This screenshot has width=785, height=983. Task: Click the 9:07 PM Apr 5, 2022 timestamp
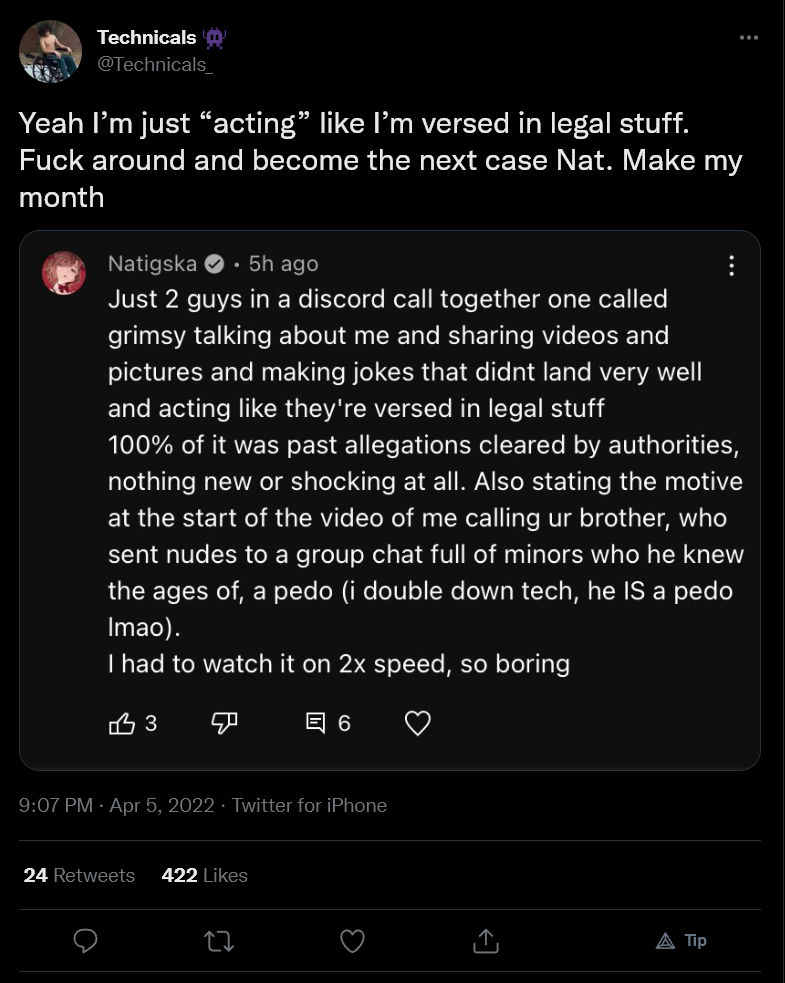(x=117, y=805)
